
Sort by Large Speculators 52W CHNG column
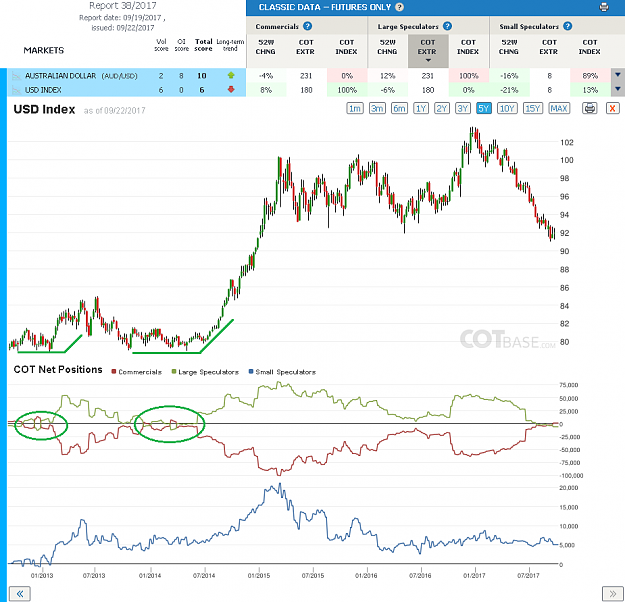[x=387, y=47]
